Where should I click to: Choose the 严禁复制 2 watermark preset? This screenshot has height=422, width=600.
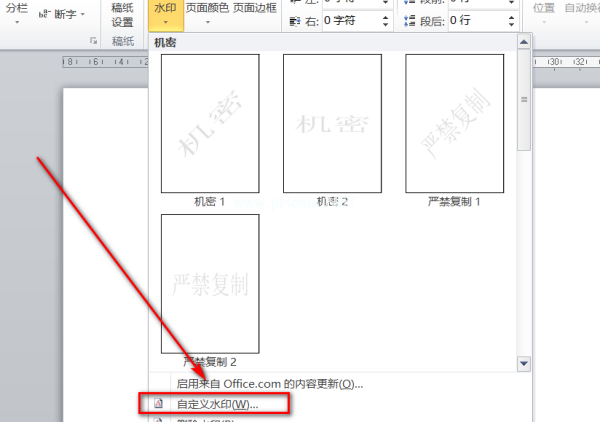(x=210, y=282)
